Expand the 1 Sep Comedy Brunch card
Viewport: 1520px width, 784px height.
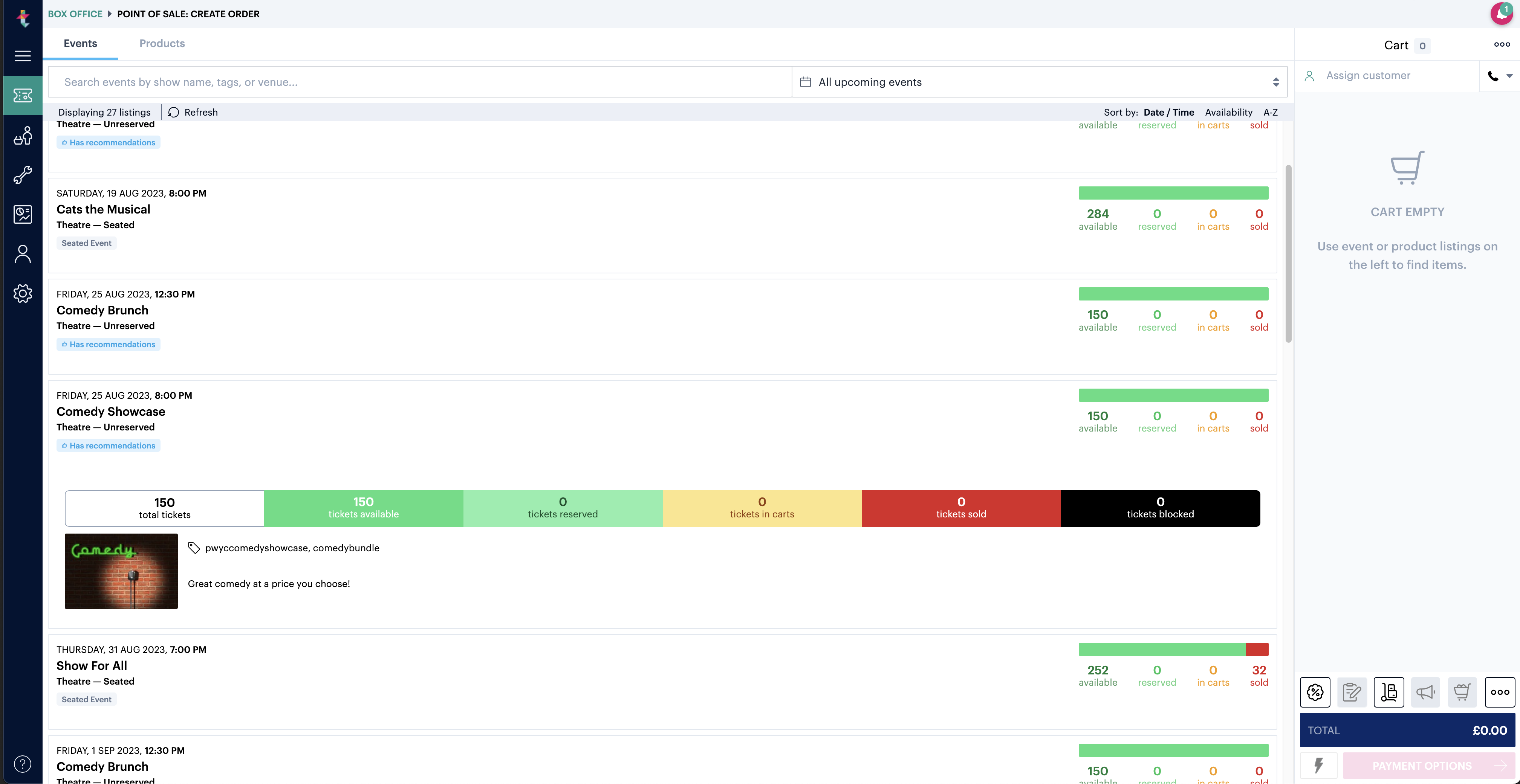pyautogui.click(x=662, y=760)
